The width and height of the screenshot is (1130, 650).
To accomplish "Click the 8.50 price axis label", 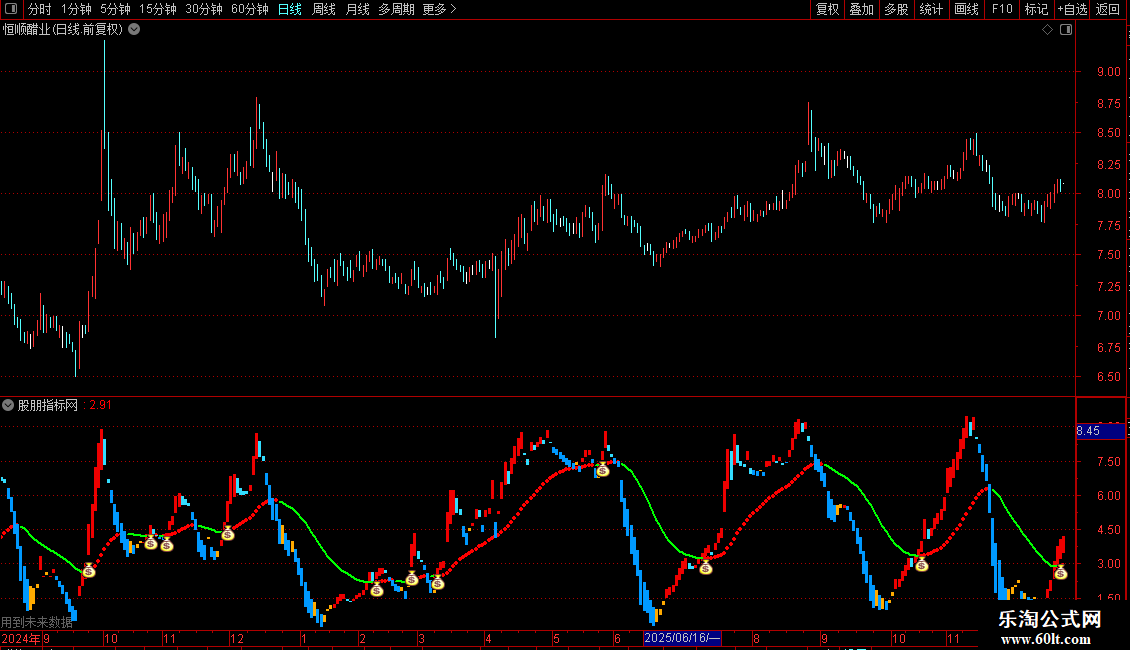I will coord(1108,133).
